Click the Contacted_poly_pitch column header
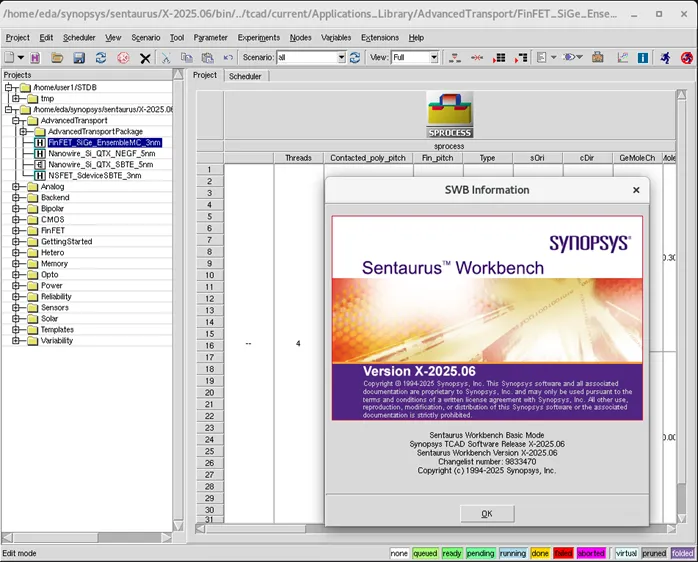The width and height of the screenshot is (698, 562). (368, 158)
